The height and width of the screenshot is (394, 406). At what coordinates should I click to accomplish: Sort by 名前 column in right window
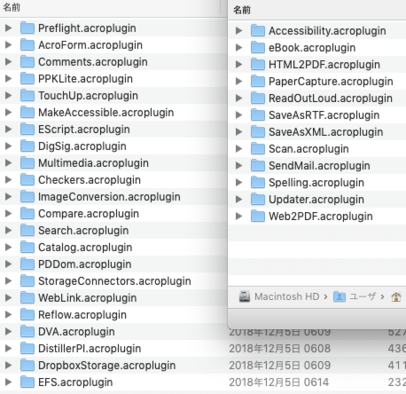pyautogui.click(x=242, y=10)
